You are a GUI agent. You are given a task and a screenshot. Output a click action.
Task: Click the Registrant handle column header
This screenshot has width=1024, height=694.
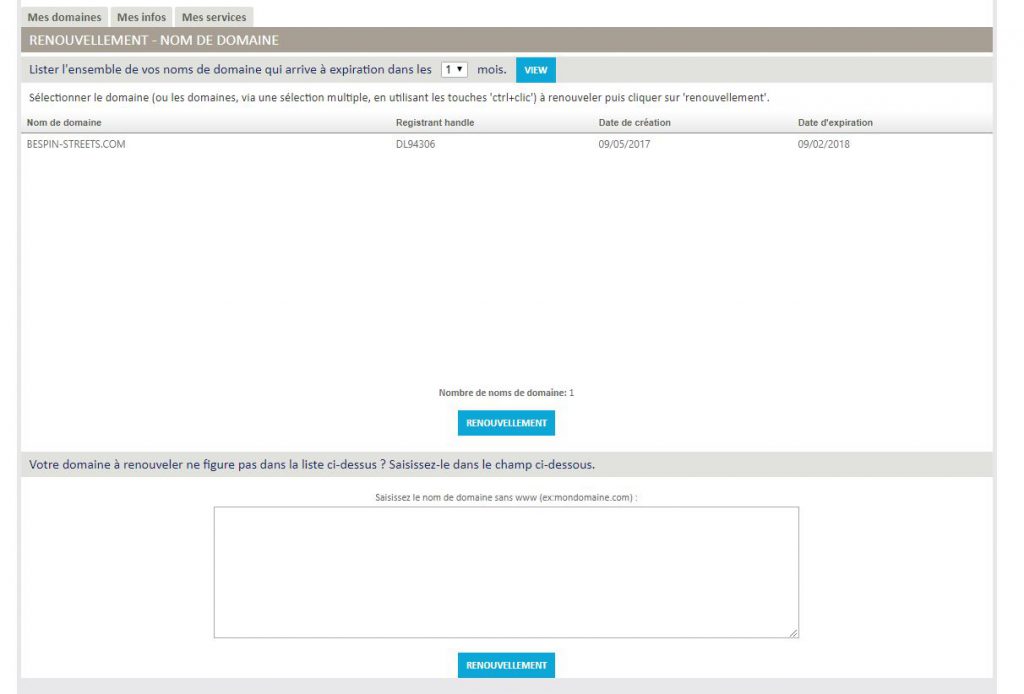point(435,123)
